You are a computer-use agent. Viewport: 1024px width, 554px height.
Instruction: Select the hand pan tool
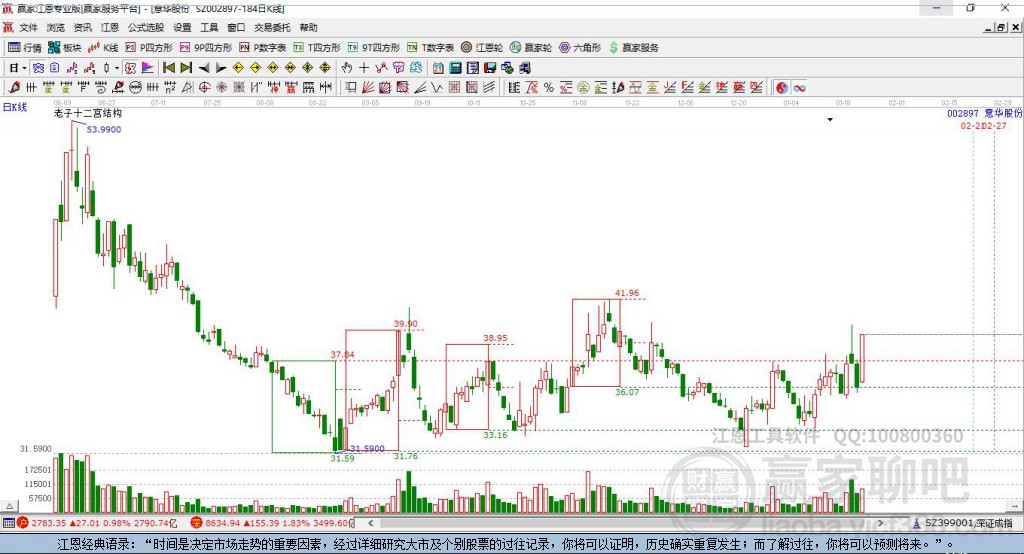347,68
